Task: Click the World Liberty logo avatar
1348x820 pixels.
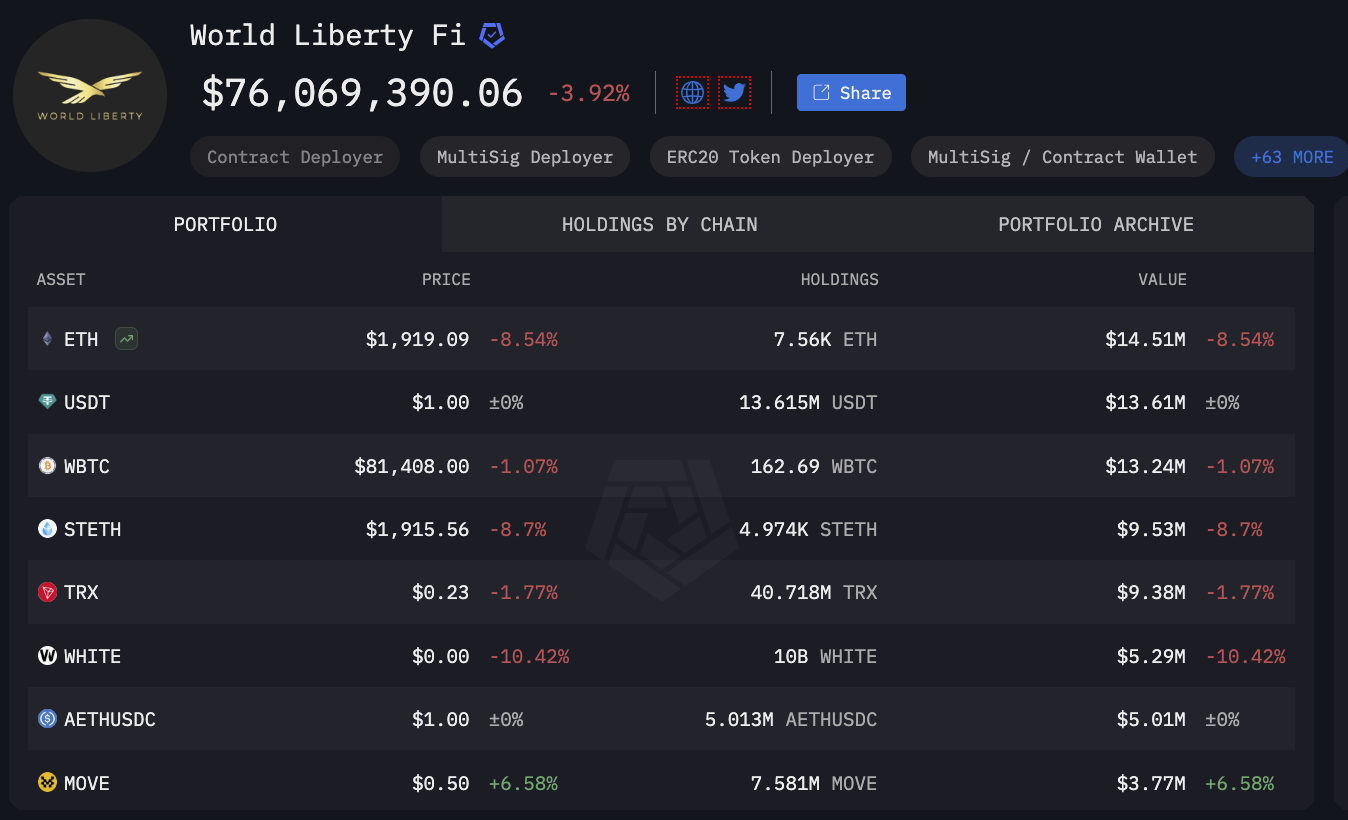Action: point(90,95)
